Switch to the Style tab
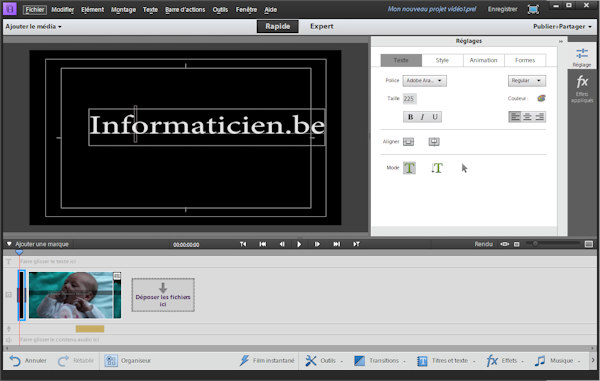 click(442, 60)
